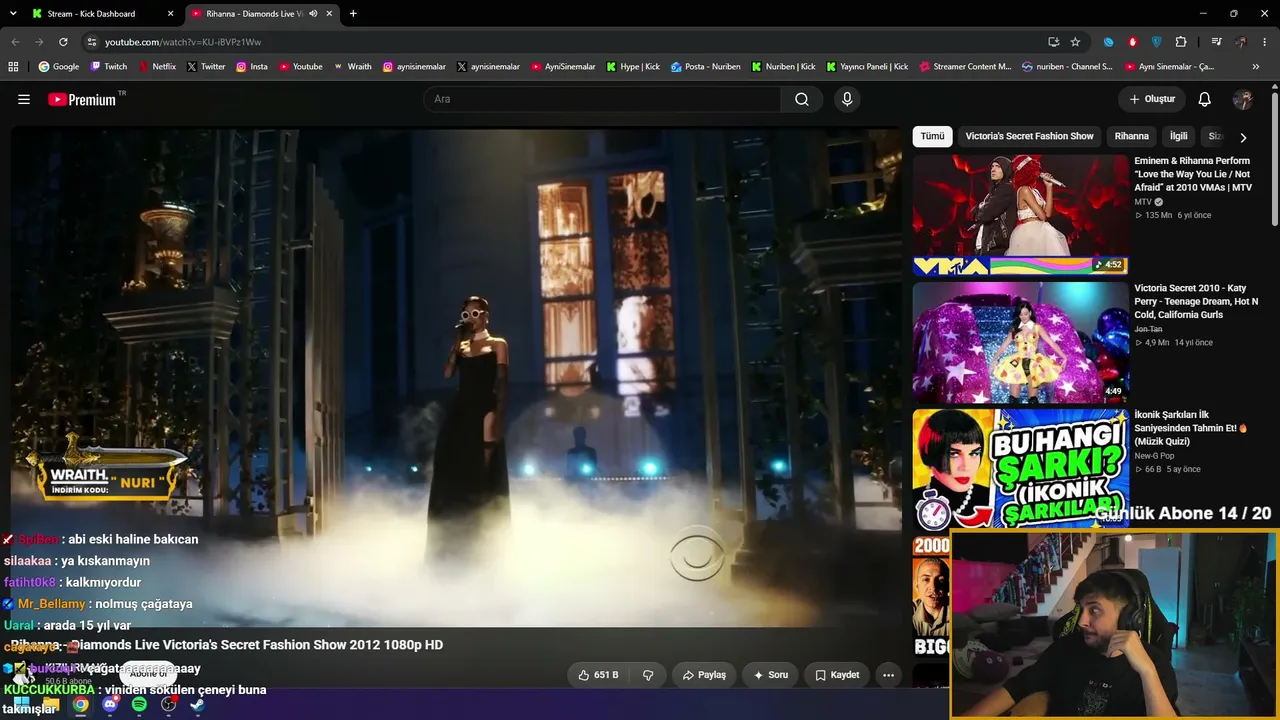The height and width of the screenshot is (720, 1280).
Task: Open the media control icon in Chrome toolbar
Action: [x=1216, y=42]
